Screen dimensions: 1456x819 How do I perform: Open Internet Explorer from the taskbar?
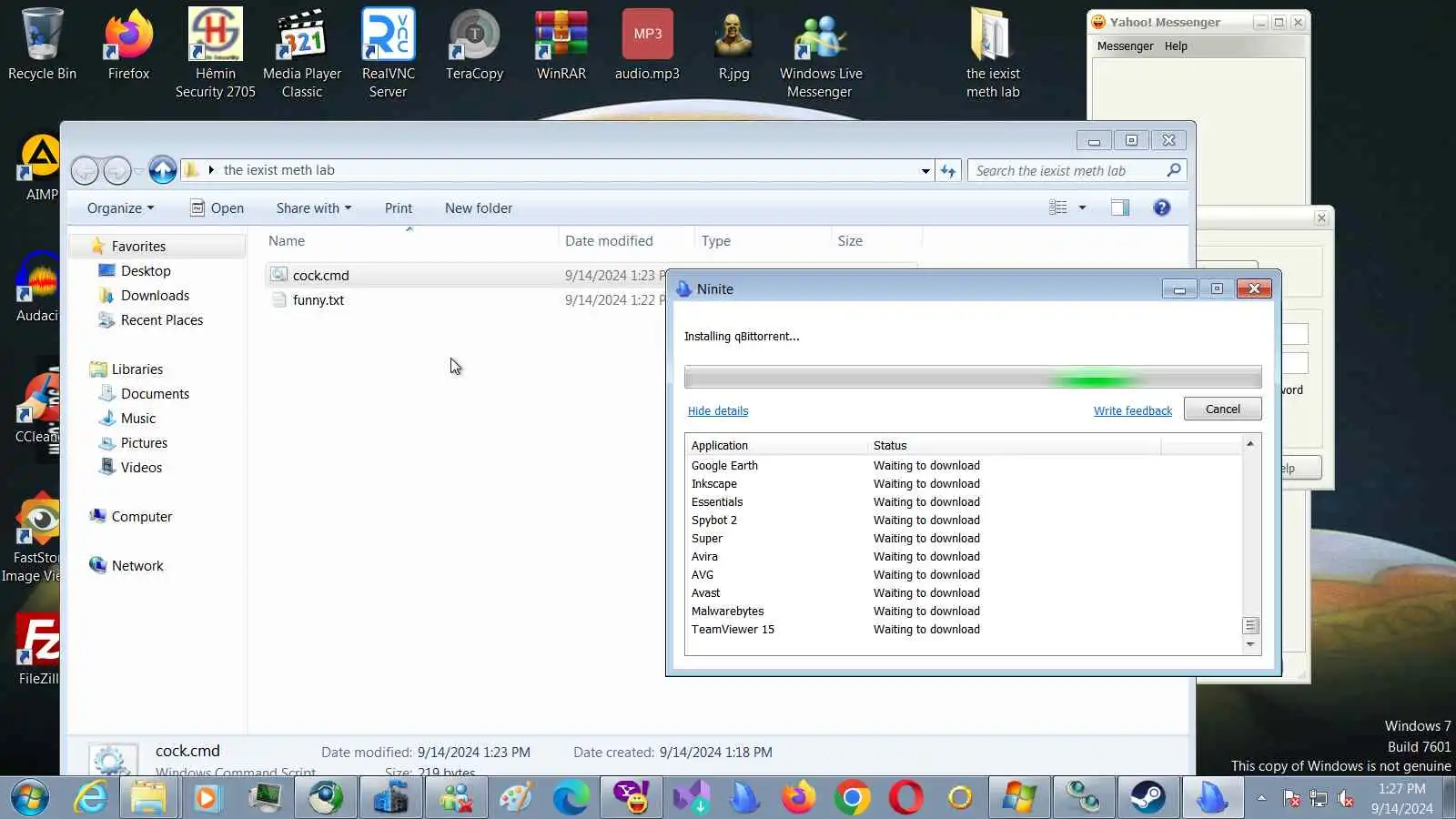click(90, 798)
